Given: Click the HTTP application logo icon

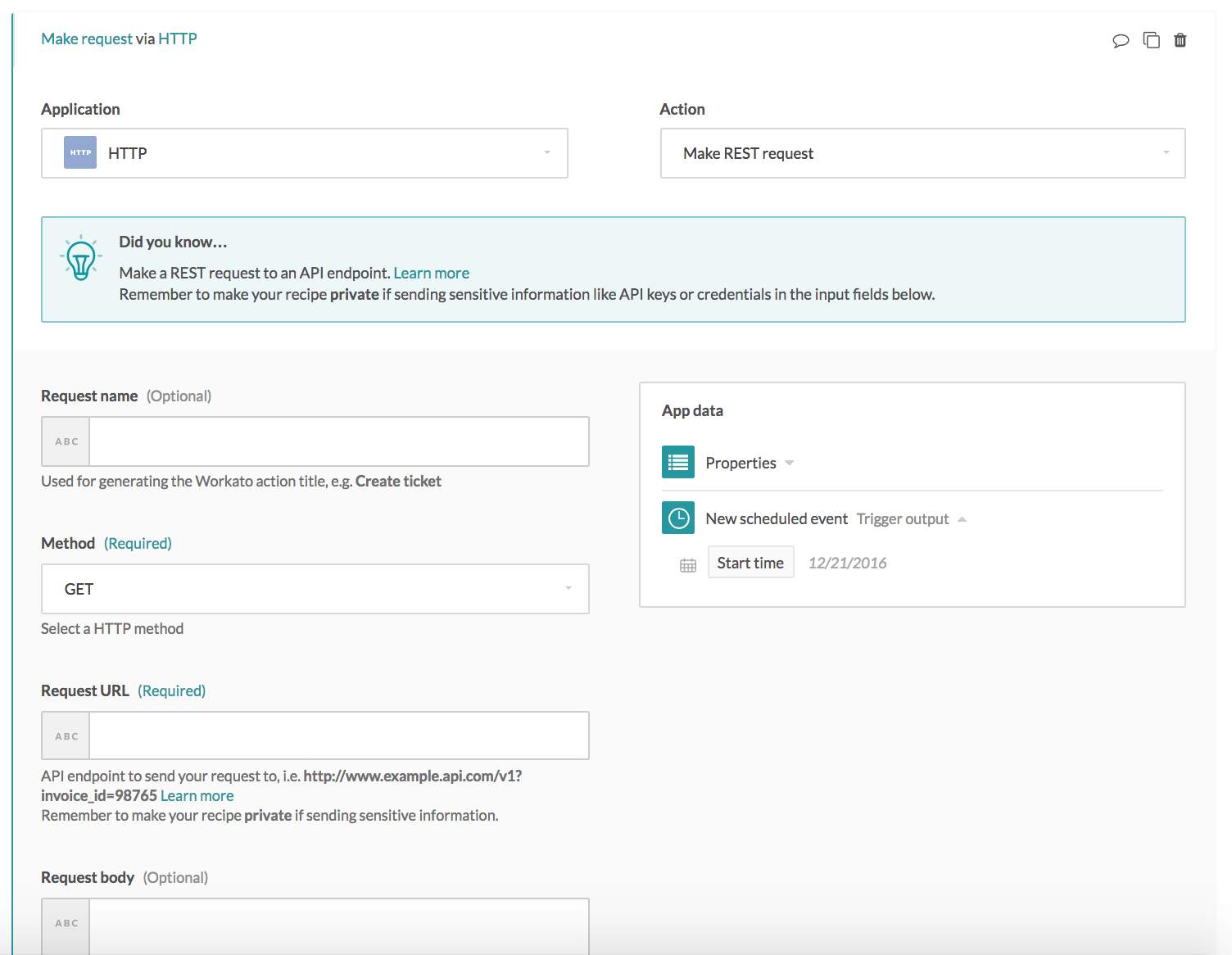Looking at the screenshot, I should pyautogui.click(x=80, y=153).
